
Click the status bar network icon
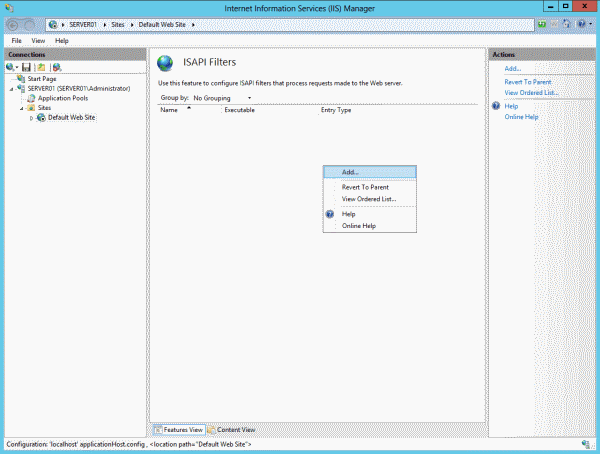click(x=585, y=444)
